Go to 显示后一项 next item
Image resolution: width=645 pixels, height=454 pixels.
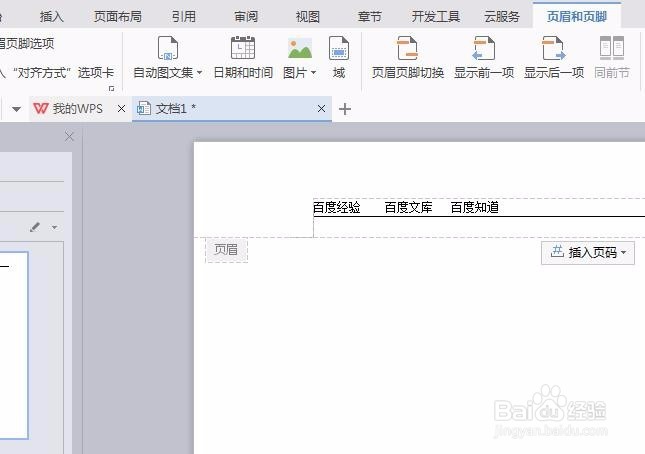(554, 58)
